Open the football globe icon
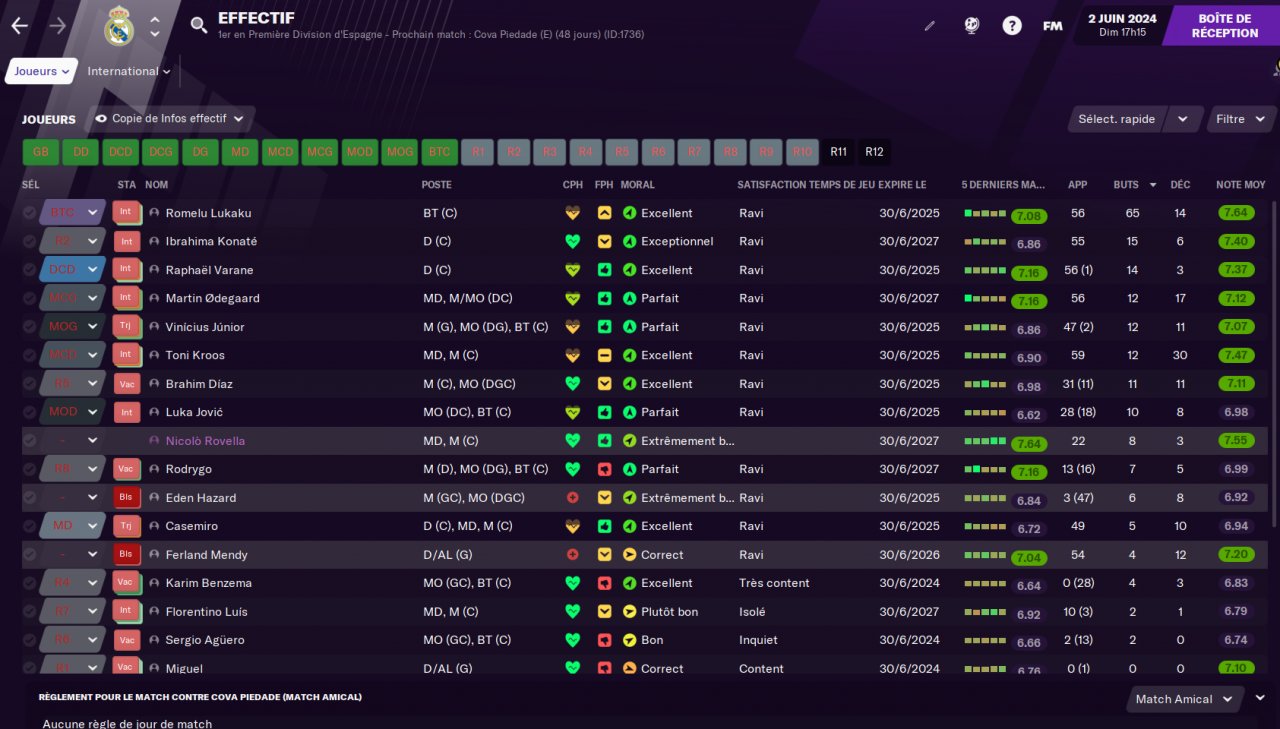This screenshot has height=729, width=1280. coord(972,26)
